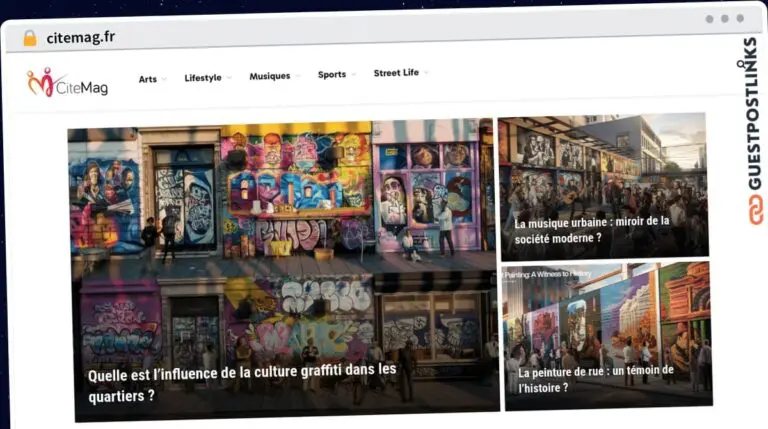Expand the Arts dropdown chevron
This screenshot has width=768, height=429.
coord(164,78)
